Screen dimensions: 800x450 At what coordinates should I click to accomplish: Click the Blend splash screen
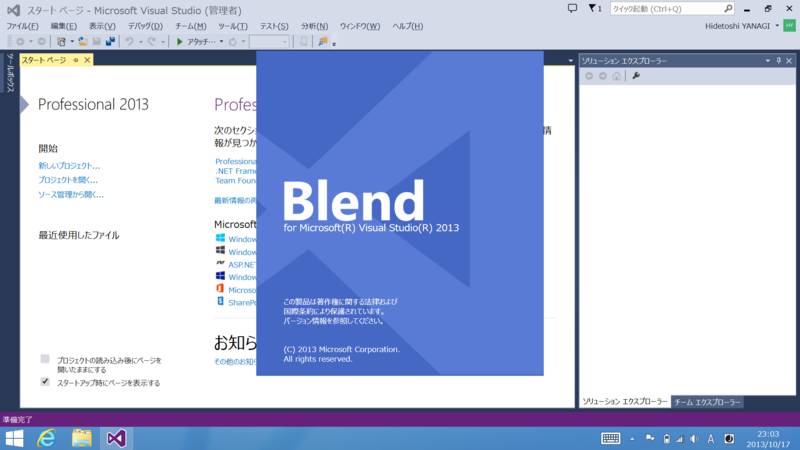pos(399,213)
